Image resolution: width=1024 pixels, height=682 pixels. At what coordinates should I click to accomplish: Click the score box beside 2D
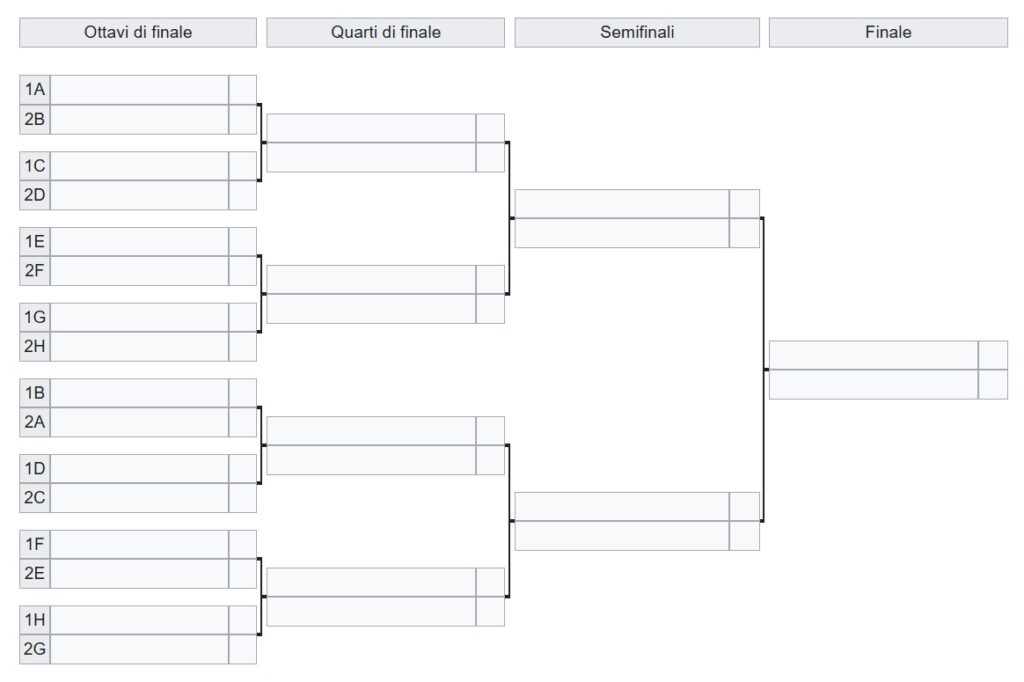(242, 195)
